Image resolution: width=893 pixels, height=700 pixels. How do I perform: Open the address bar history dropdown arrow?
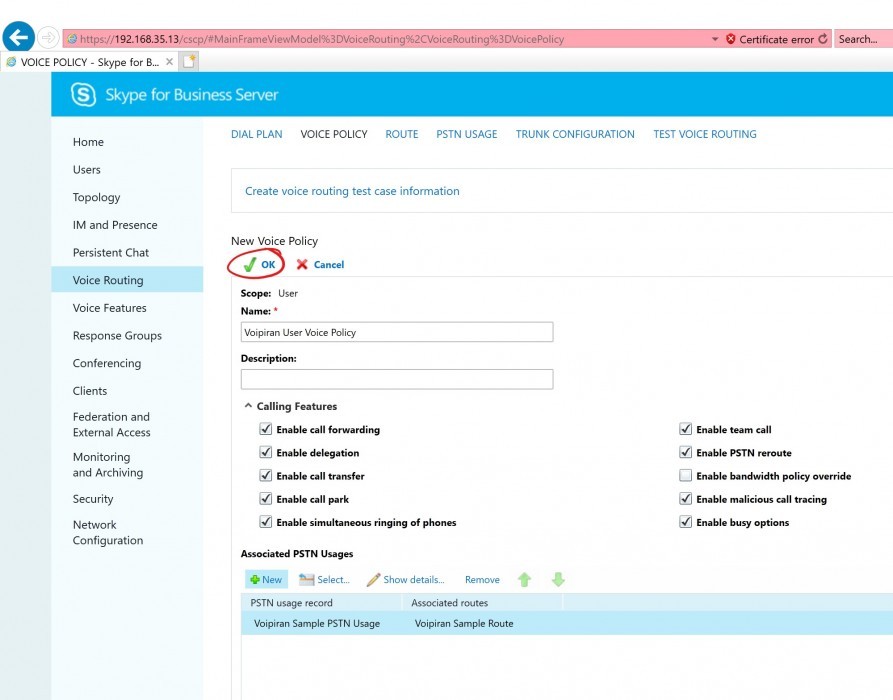click(715, 39)
